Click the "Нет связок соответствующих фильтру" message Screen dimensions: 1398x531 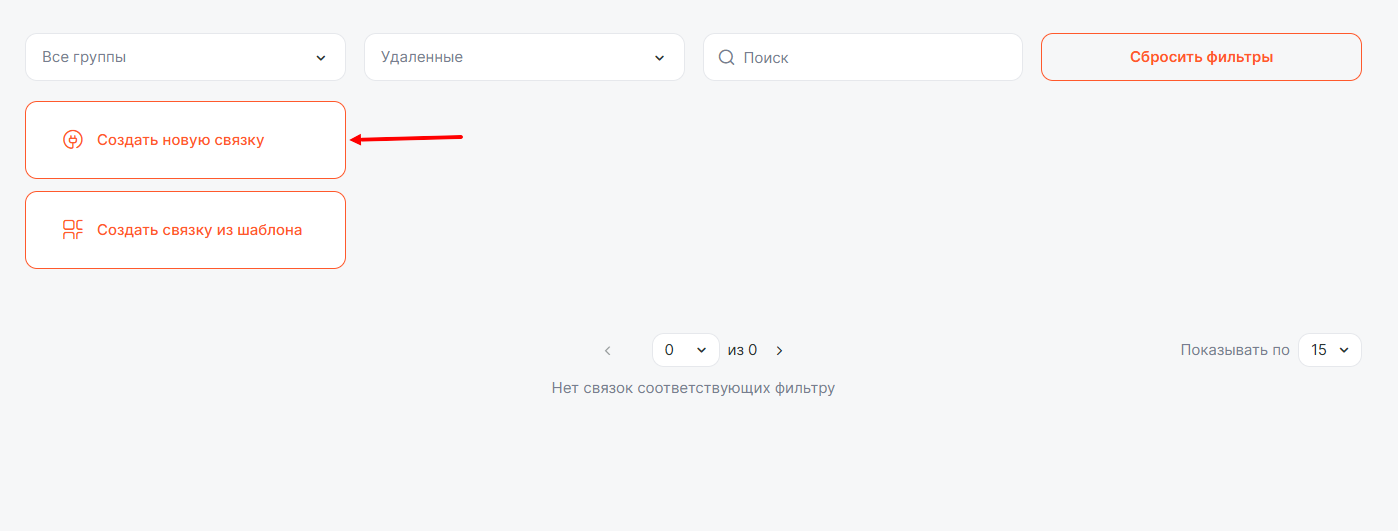click(693, 388)
